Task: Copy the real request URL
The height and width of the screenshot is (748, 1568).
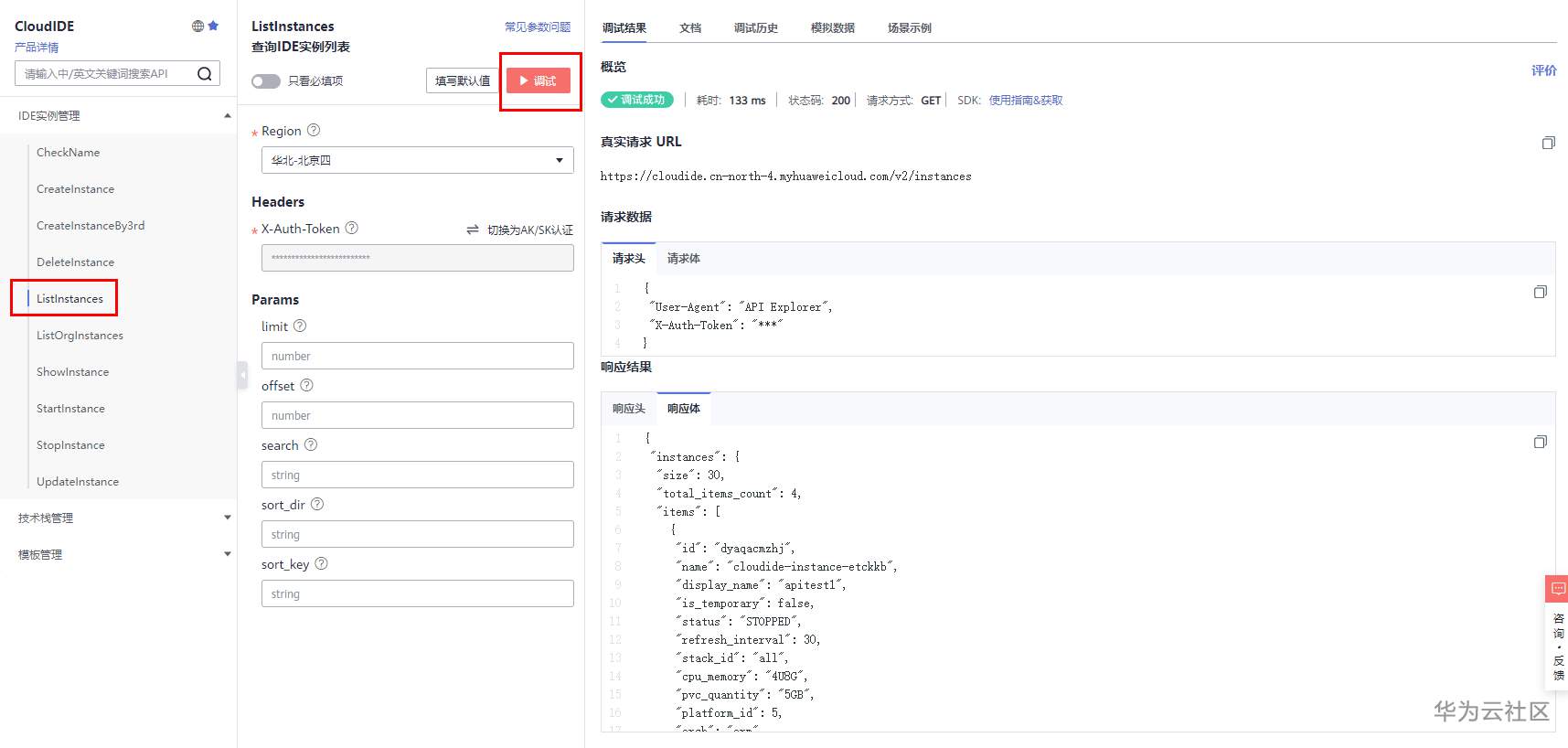Action: click(x=1548, y=143)
